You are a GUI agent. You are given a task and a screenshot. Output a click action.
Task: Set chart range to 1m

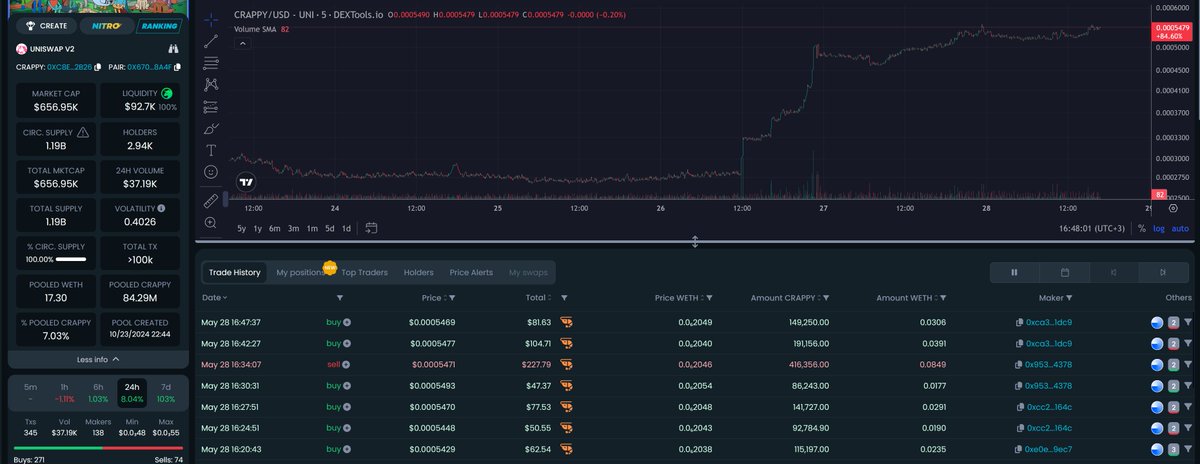click(312, 228)
